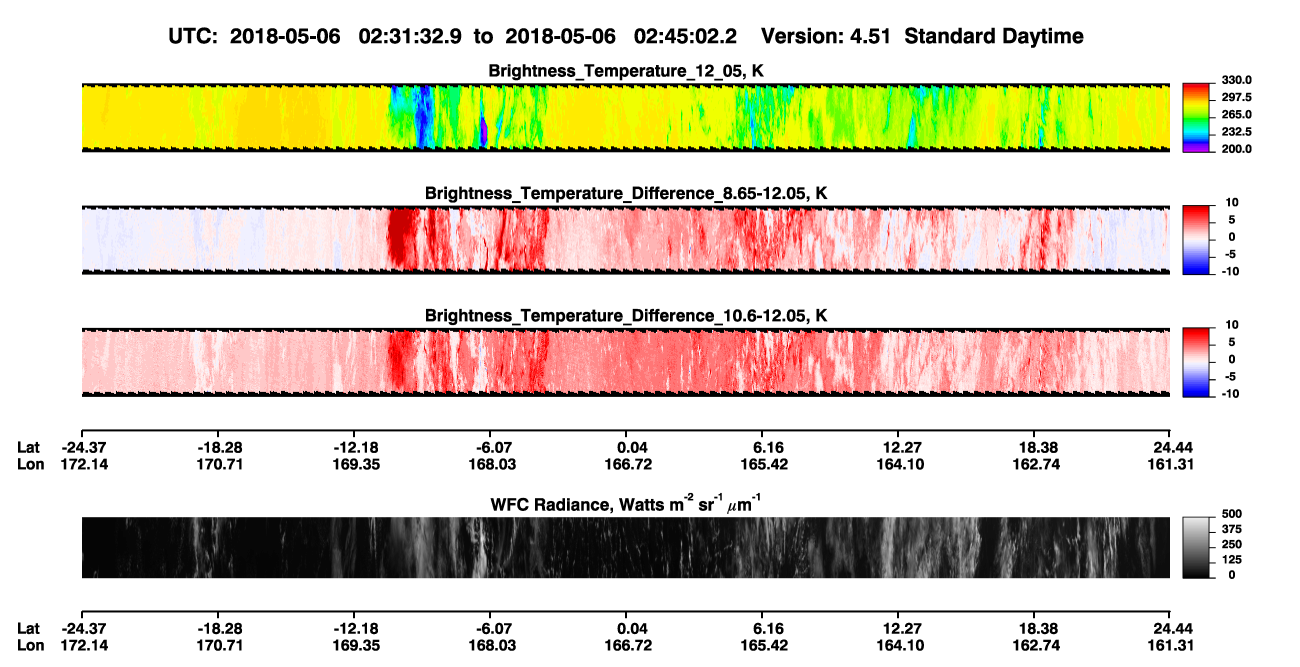Click latitude -18.28 on the axis above WFC title
Viewport: 1300px width, 667px height.
(x=220, y=447)
